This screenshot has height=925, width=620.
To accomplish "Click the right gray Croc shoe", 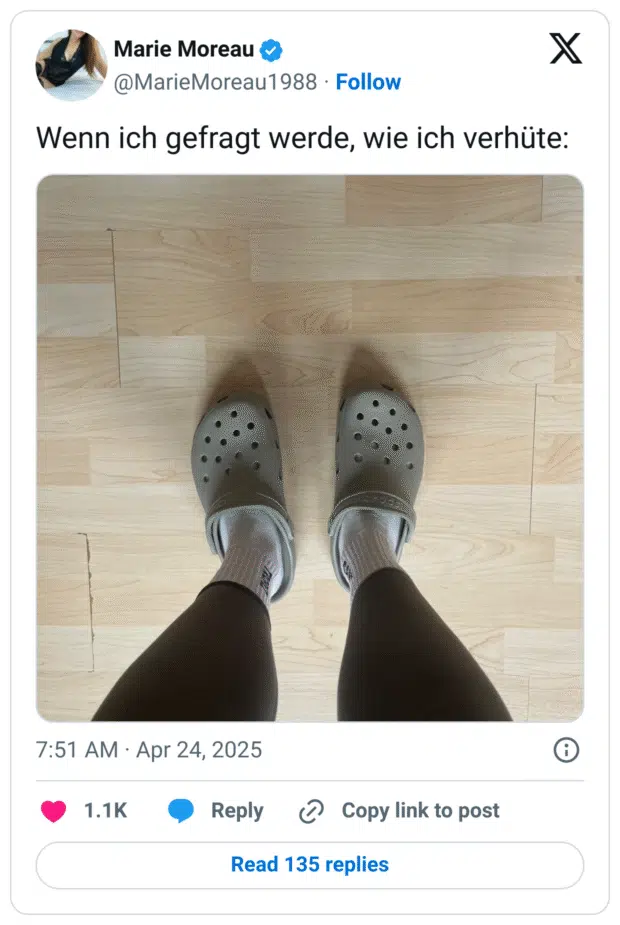I will [376, 487].
